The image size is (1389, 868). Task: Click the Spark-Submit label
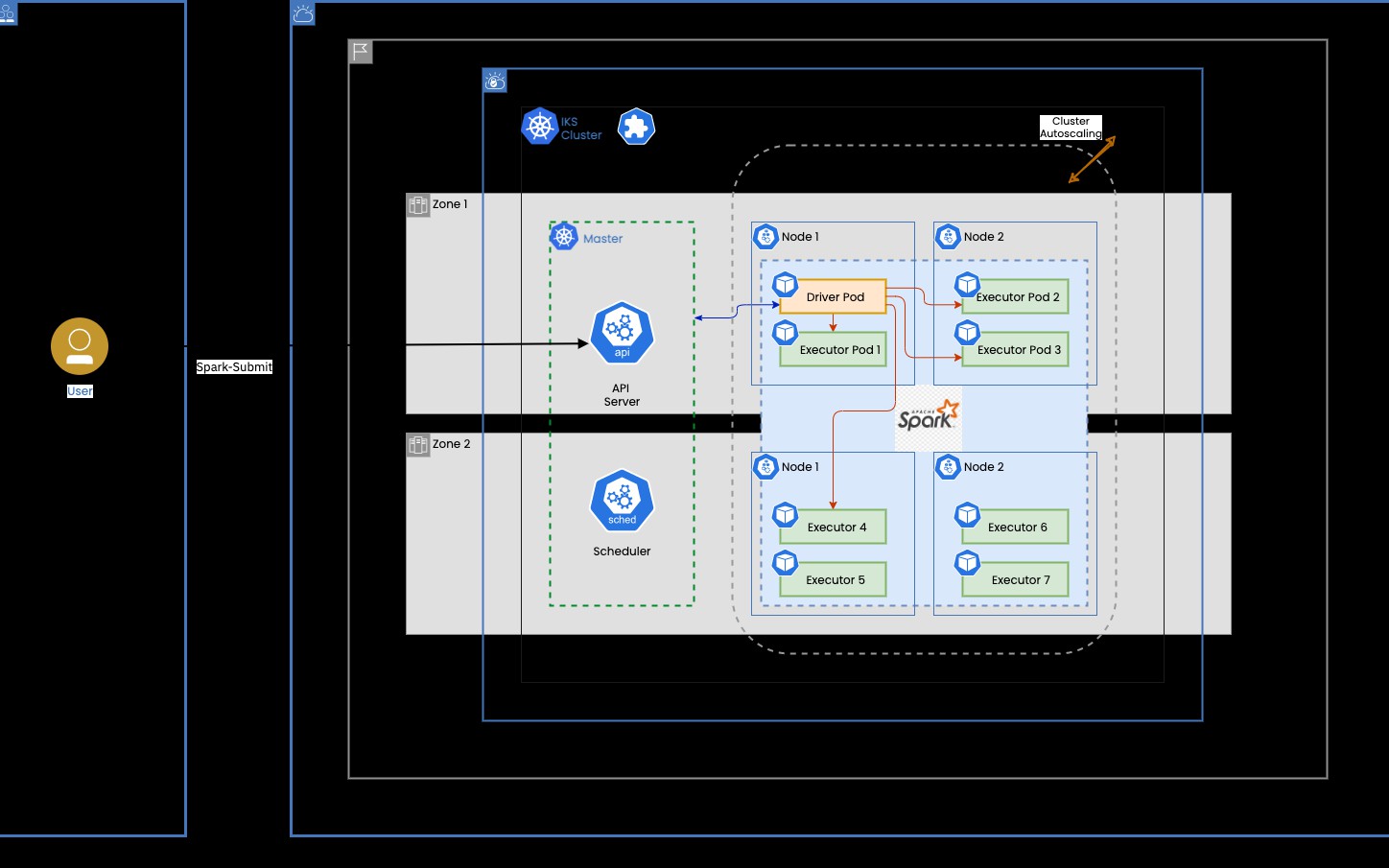pyautogui.click(x=234, y=367)
